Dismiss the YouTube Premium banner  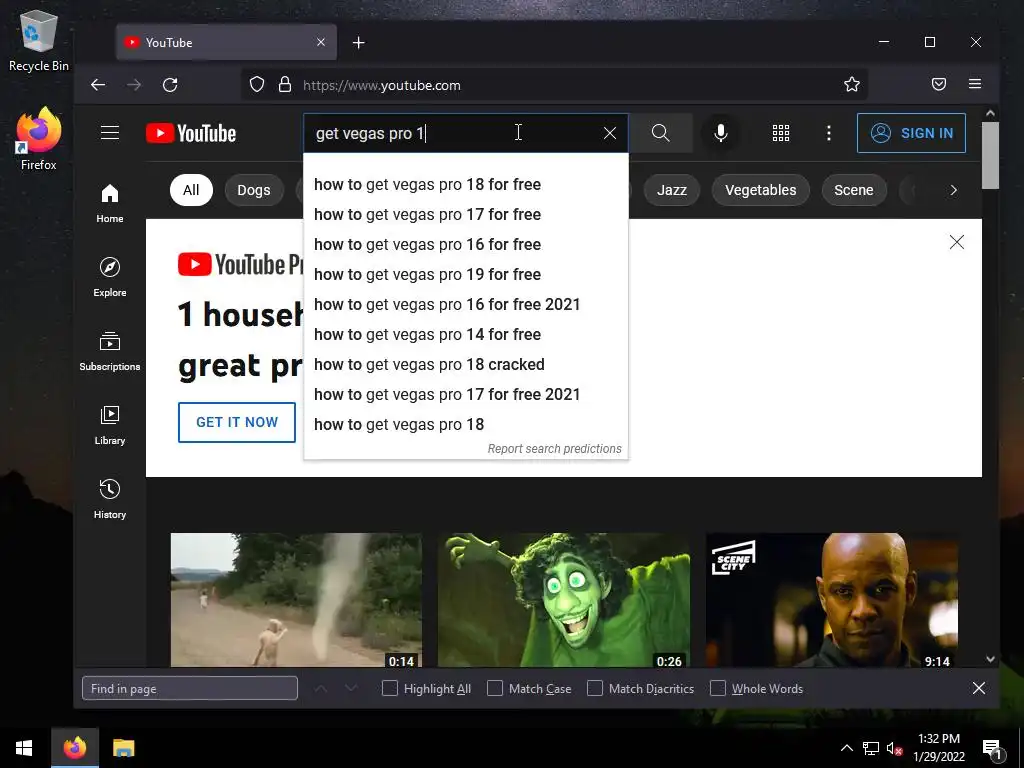click(x=957, y=242)
